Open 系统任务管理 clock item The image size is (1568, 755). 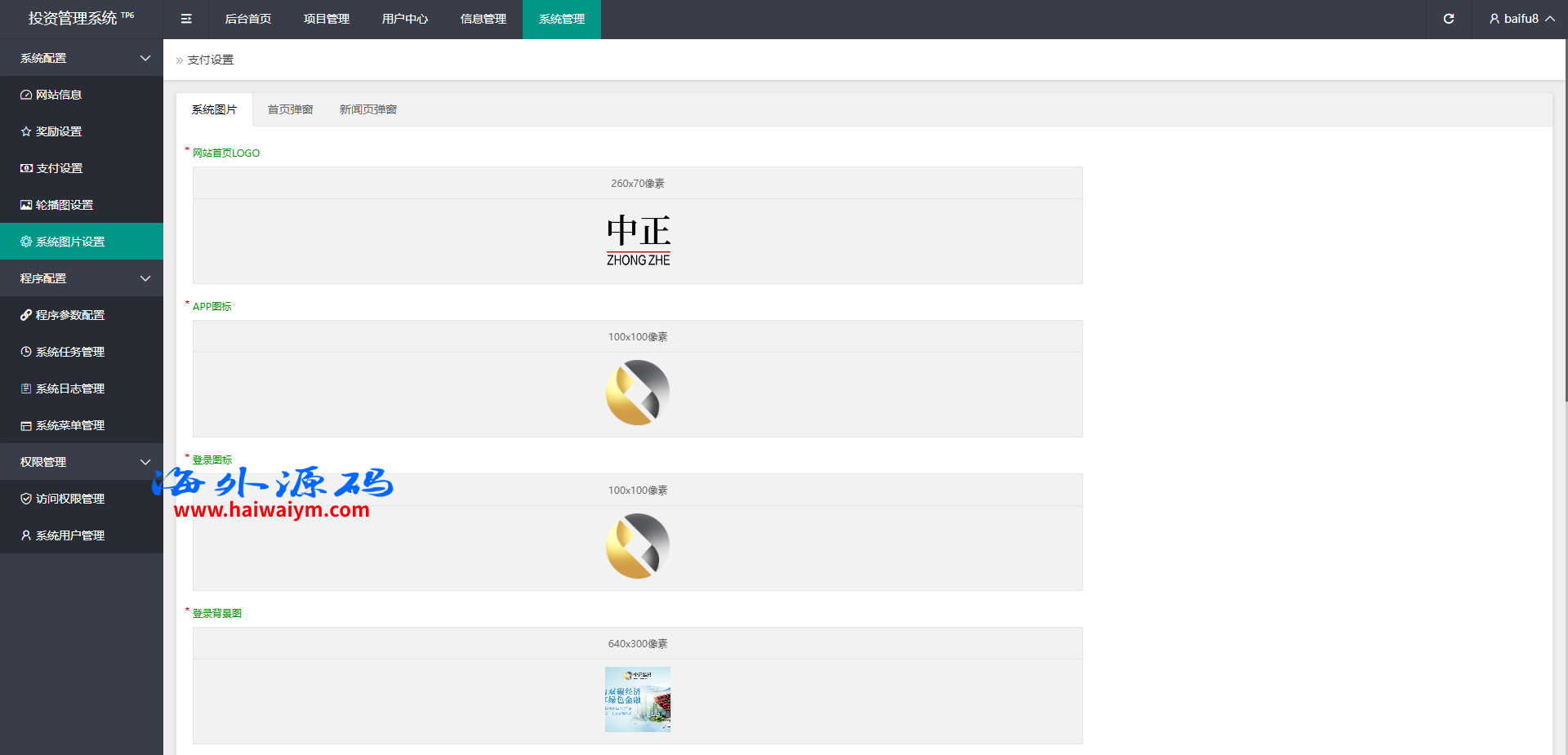coord(69,352)
